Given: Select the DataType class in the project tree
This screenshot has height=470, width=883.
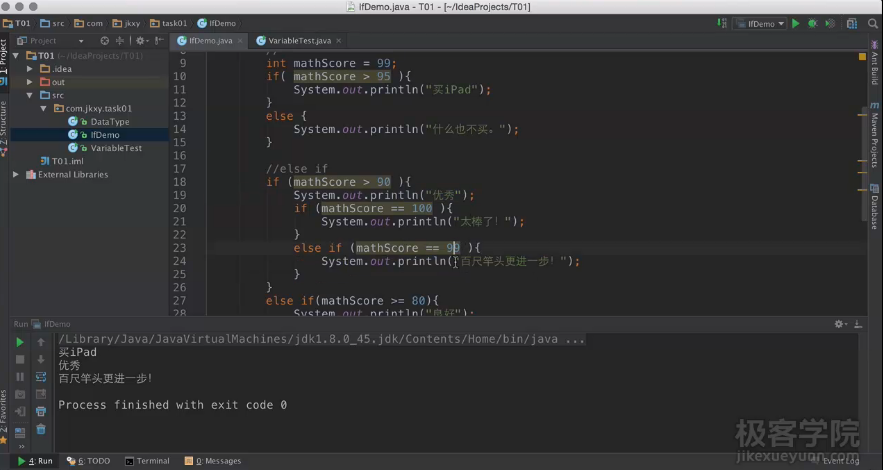Looking at the screenshot, I should pyautogui.click(x=109, y=122).
